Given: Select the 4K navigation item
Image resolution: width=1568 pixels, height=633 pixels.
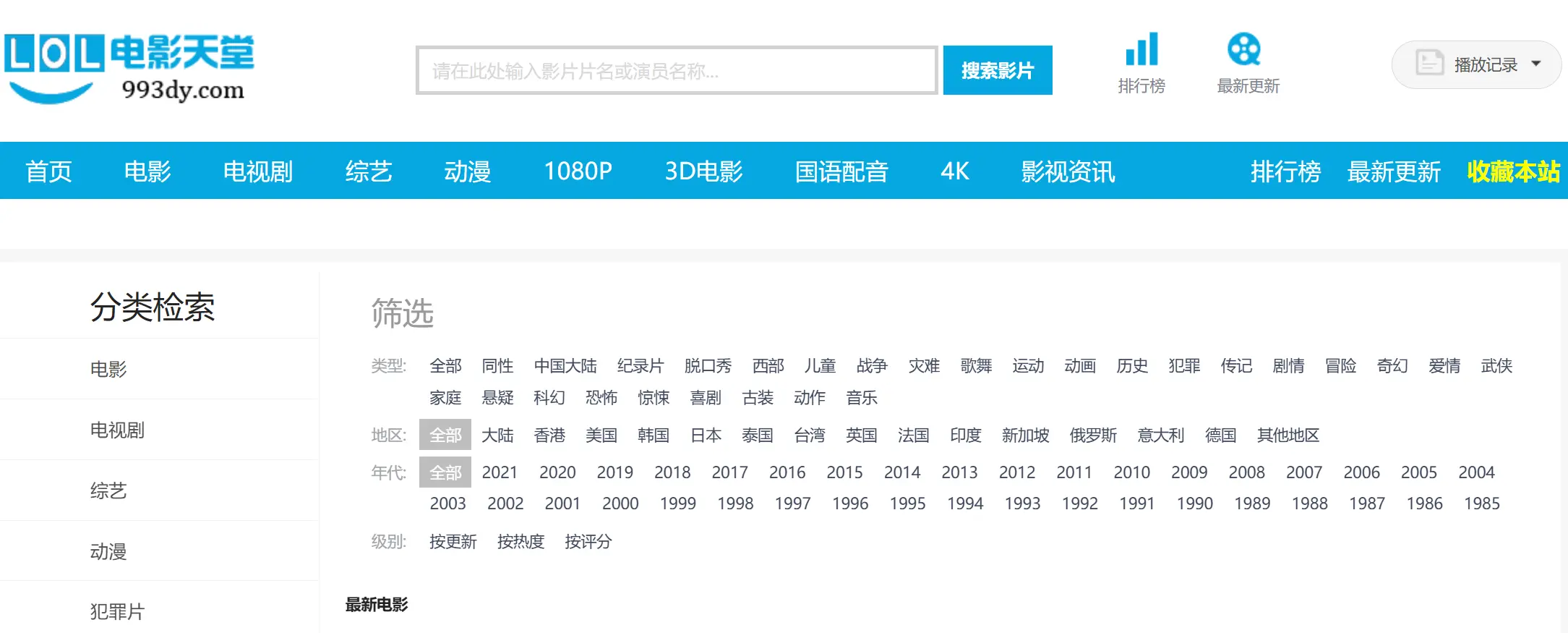Looking at the screenshot, I should tap(954, 171).
